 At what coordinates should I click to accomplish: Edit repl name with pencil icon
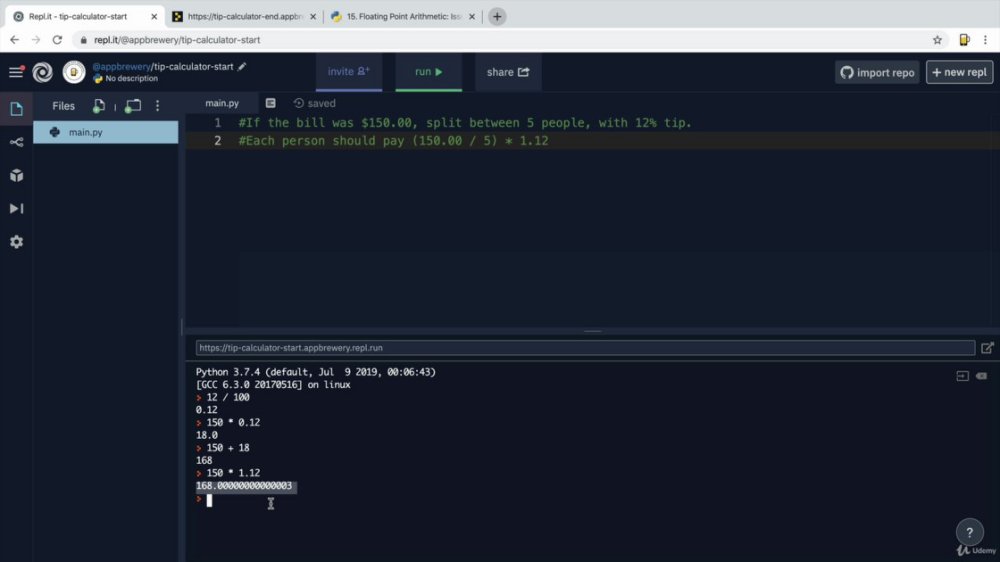tap(242, 66)
